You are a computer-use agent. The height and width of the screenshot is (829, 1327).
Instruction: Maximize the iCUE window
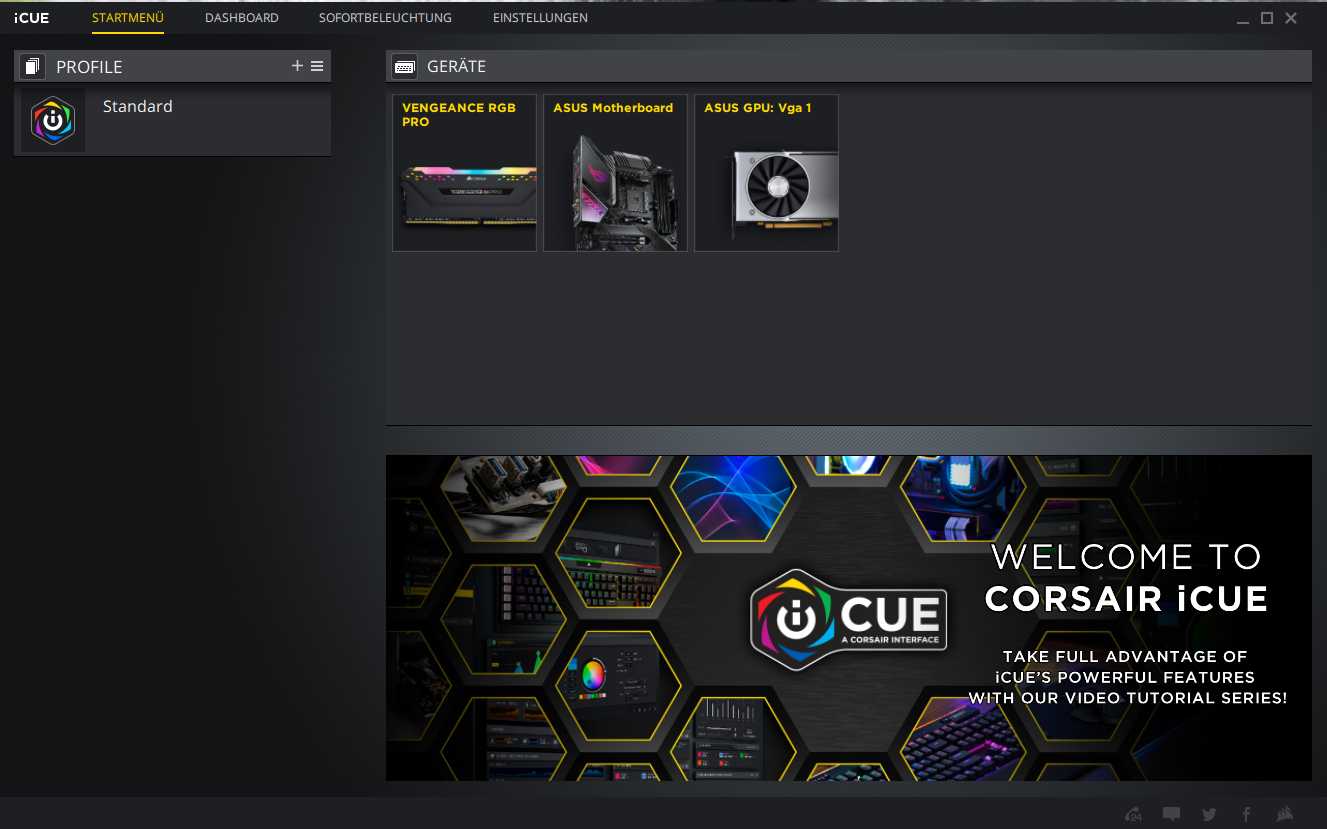(x=1267, y=18)
